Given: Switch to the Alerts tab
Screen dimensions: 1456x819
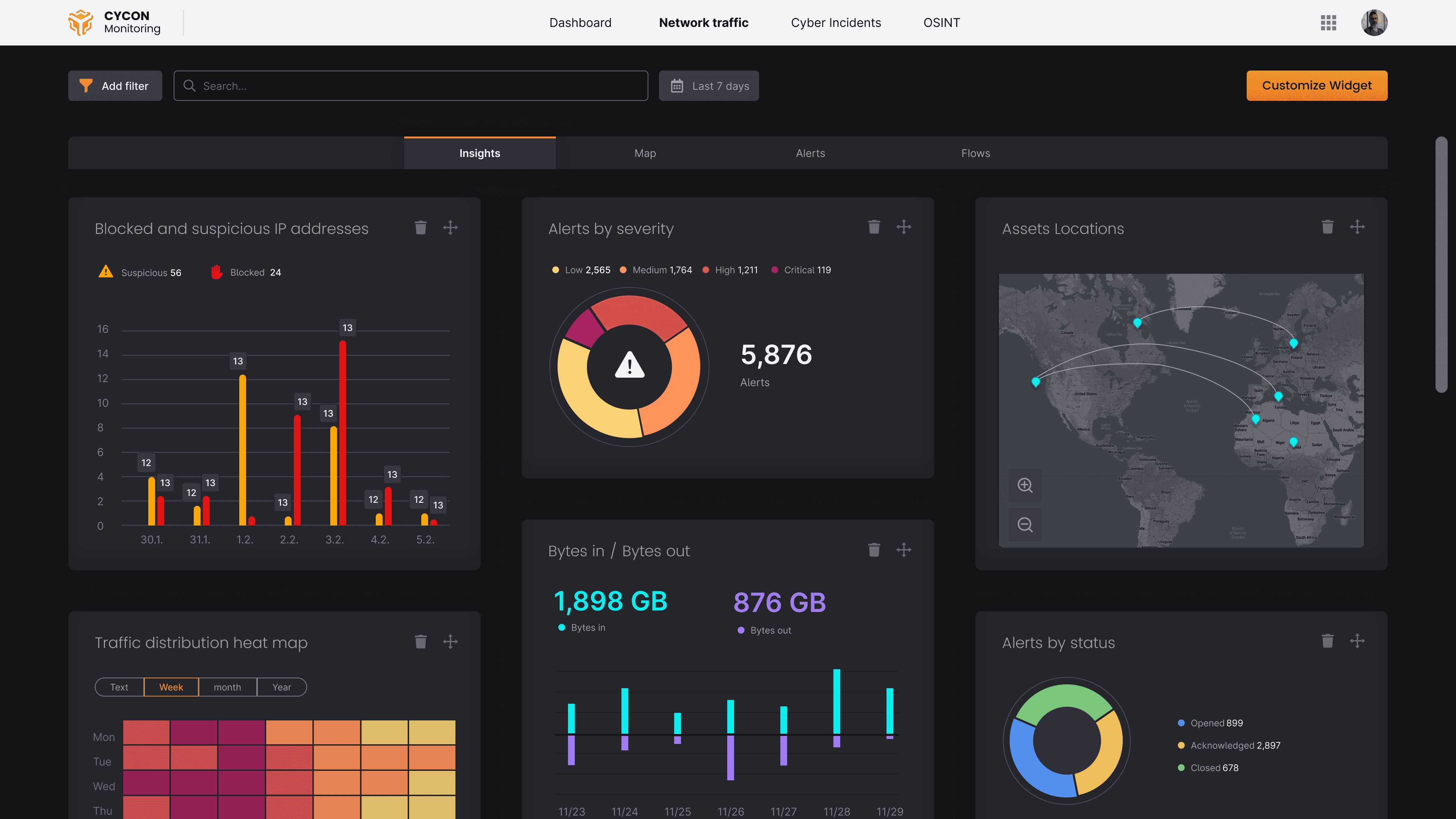Looking at the screenshot, I should [810, 153].
